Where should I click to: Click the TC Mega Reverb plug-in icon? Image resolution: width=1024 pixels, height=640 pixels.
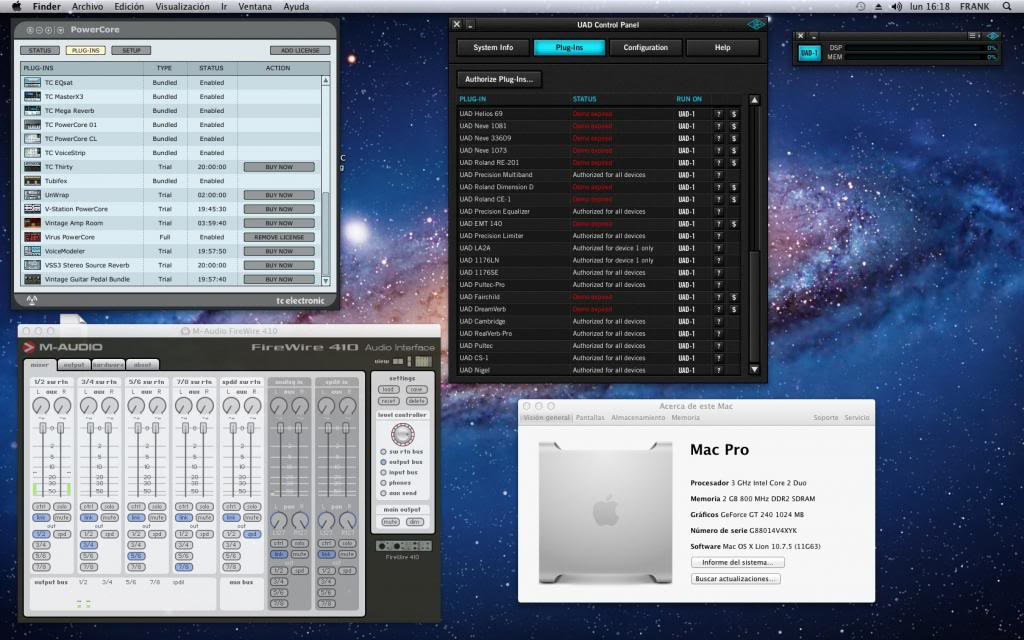(x=33, y=111)
